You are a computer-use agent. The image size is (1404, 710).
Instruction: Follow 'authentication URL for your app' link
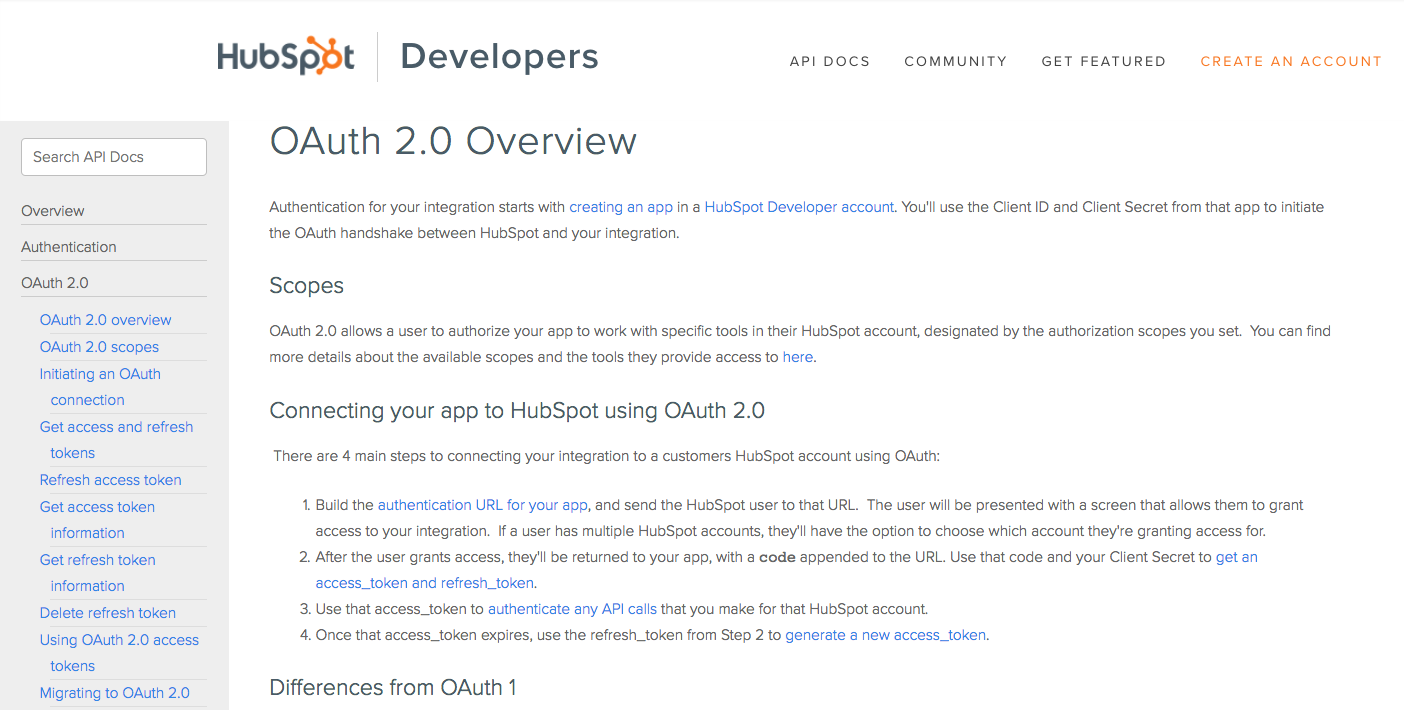tap(483, 505)
